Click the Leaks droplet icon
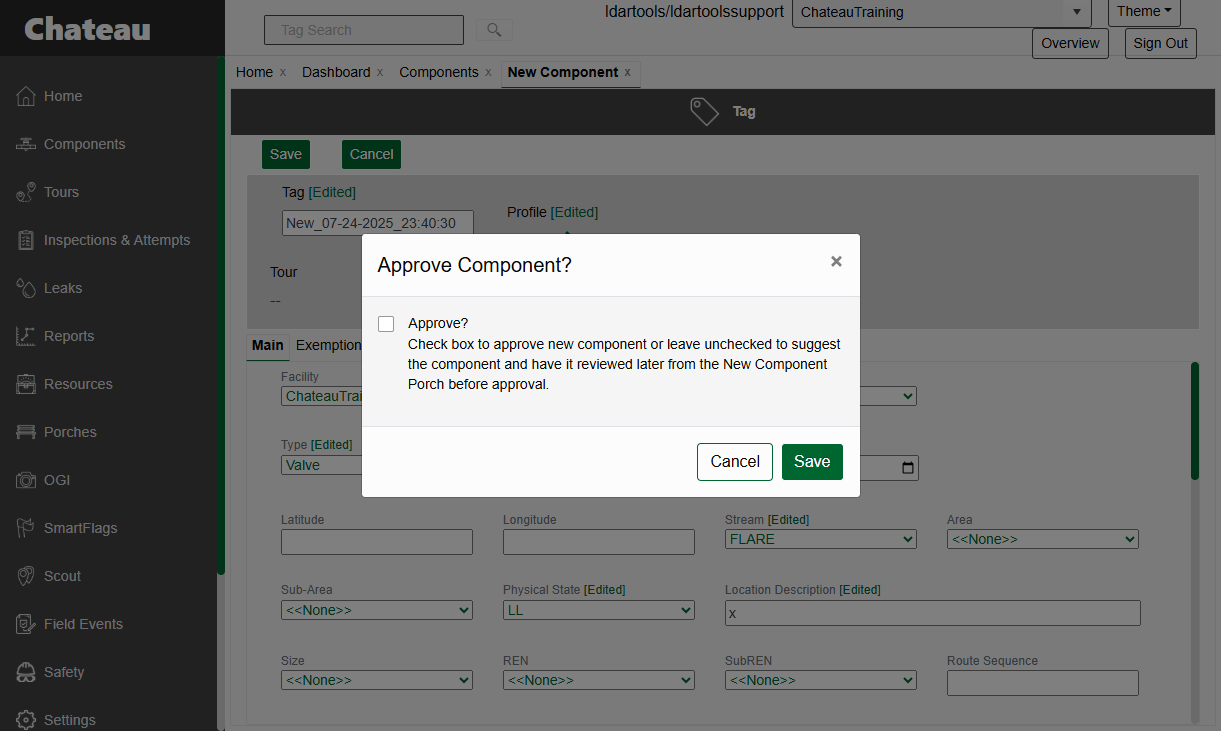The image size is (1221, 731). click(26, 288)
